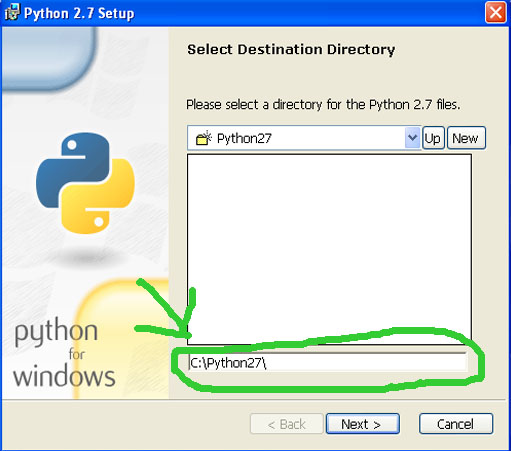Create a new folder with New

(x=466, y=138)
